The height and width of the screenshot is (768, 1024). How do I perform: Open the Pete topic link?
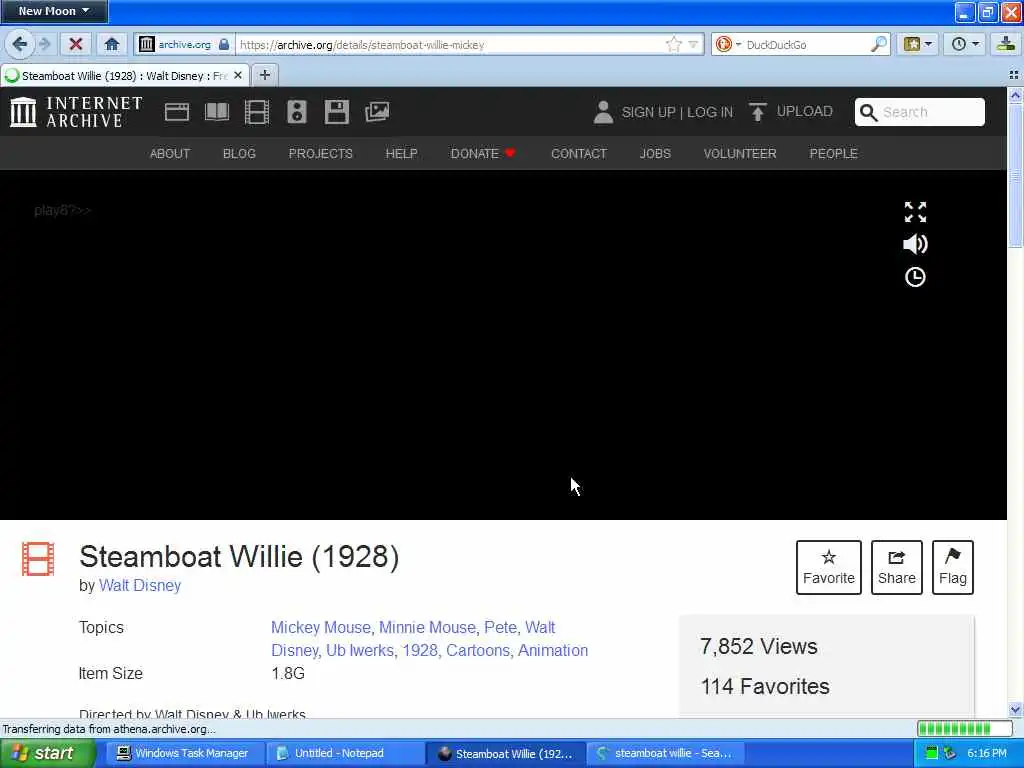500,628
